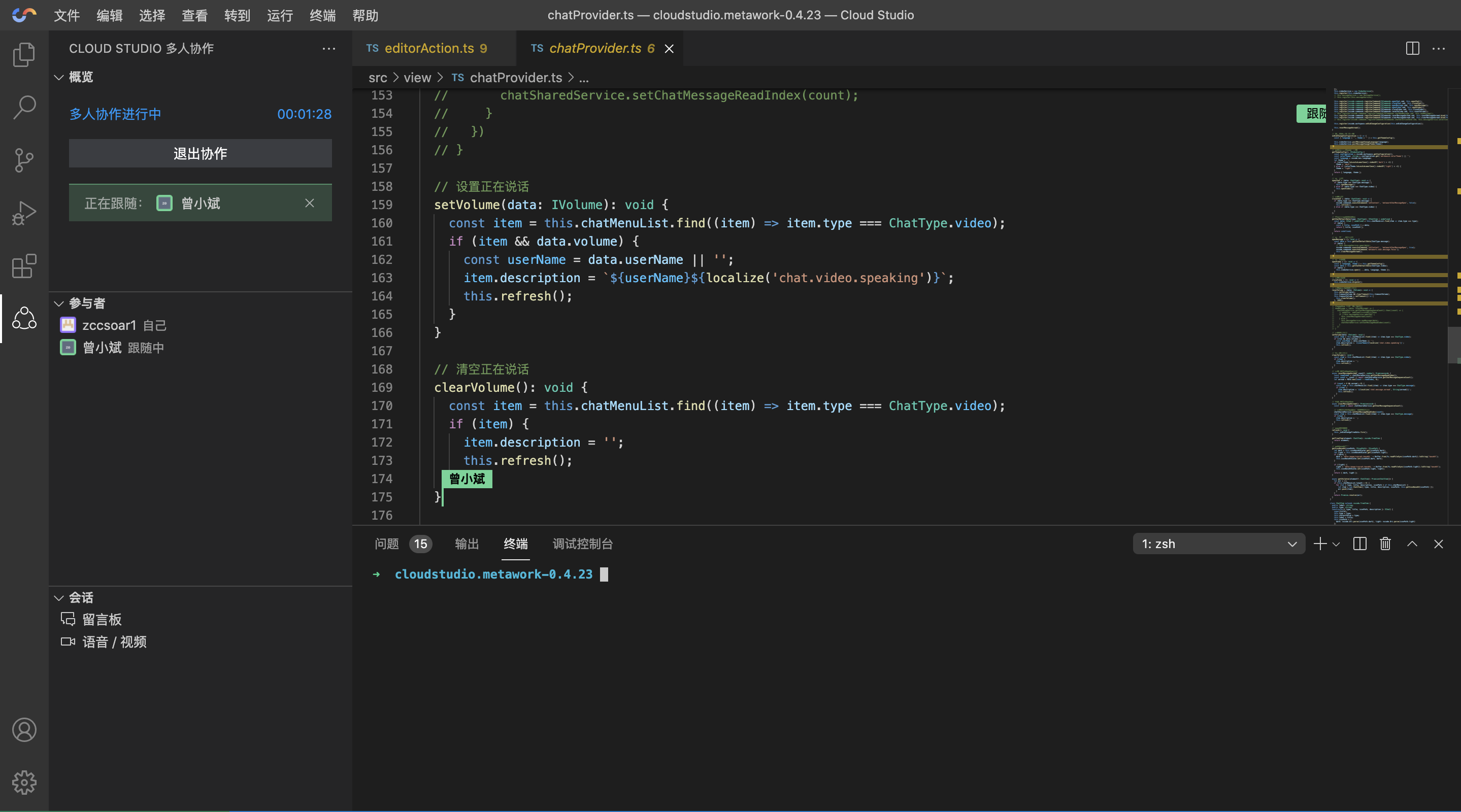This screenshot has width=1461, height=812.
Task: Switch to the 问题 panel tab
Action: point(403,544)
